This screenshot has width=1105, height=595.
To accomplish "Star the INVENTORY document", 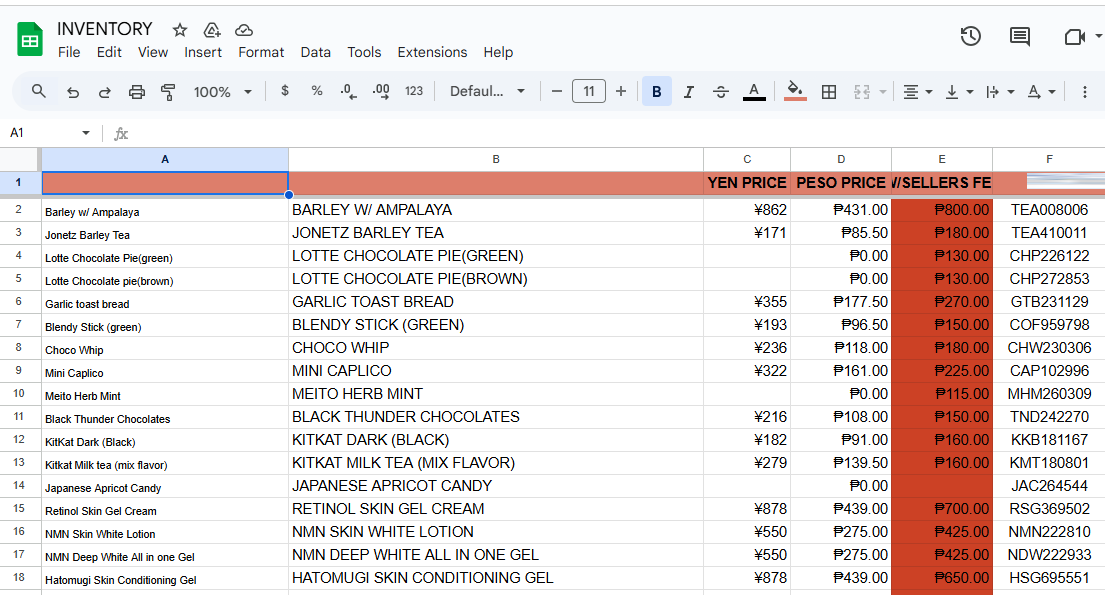I will (180, 30).
